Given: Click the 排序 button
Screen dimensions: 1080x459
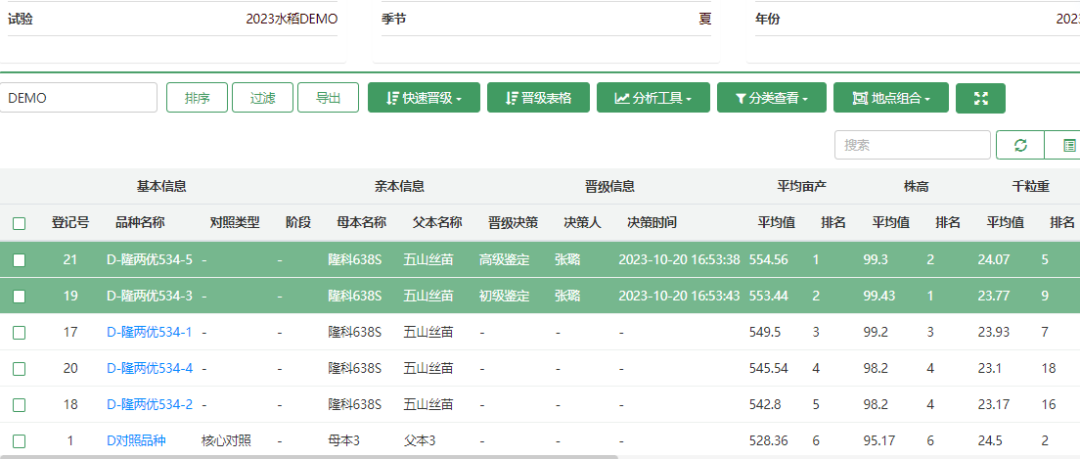Looking at the screenshot, I should point(197,98).
